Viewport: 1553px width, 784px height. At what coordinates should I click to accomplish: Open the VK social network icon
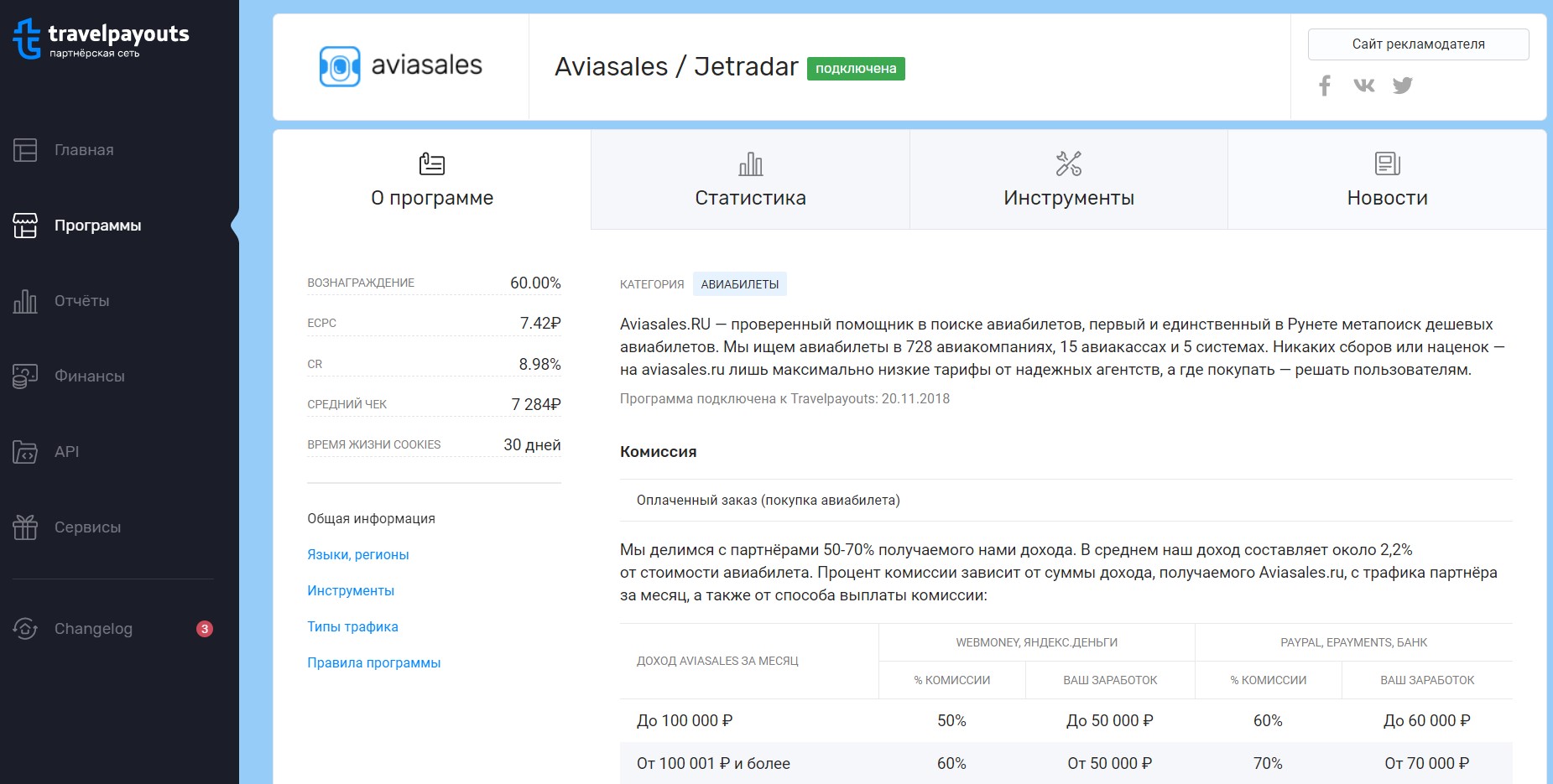point(1363,86)
